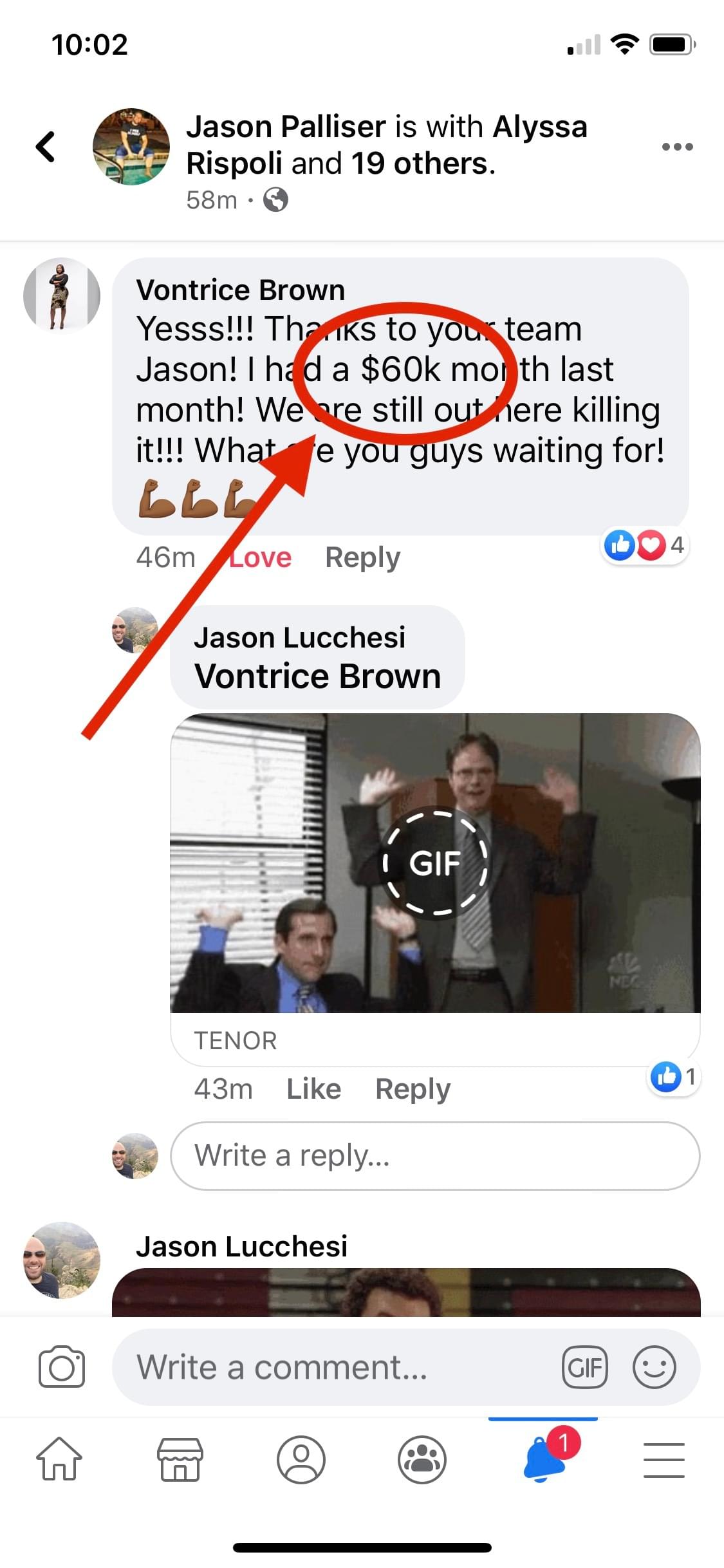Screen dimensions: 724x1568
Task: Open the emoji smiley picker
Action: pos(654,1367)
